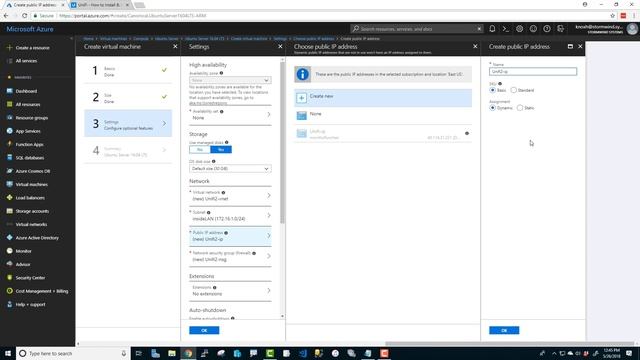
Task: Click OK in Create public IP address blade
Action: pos(504,330)
